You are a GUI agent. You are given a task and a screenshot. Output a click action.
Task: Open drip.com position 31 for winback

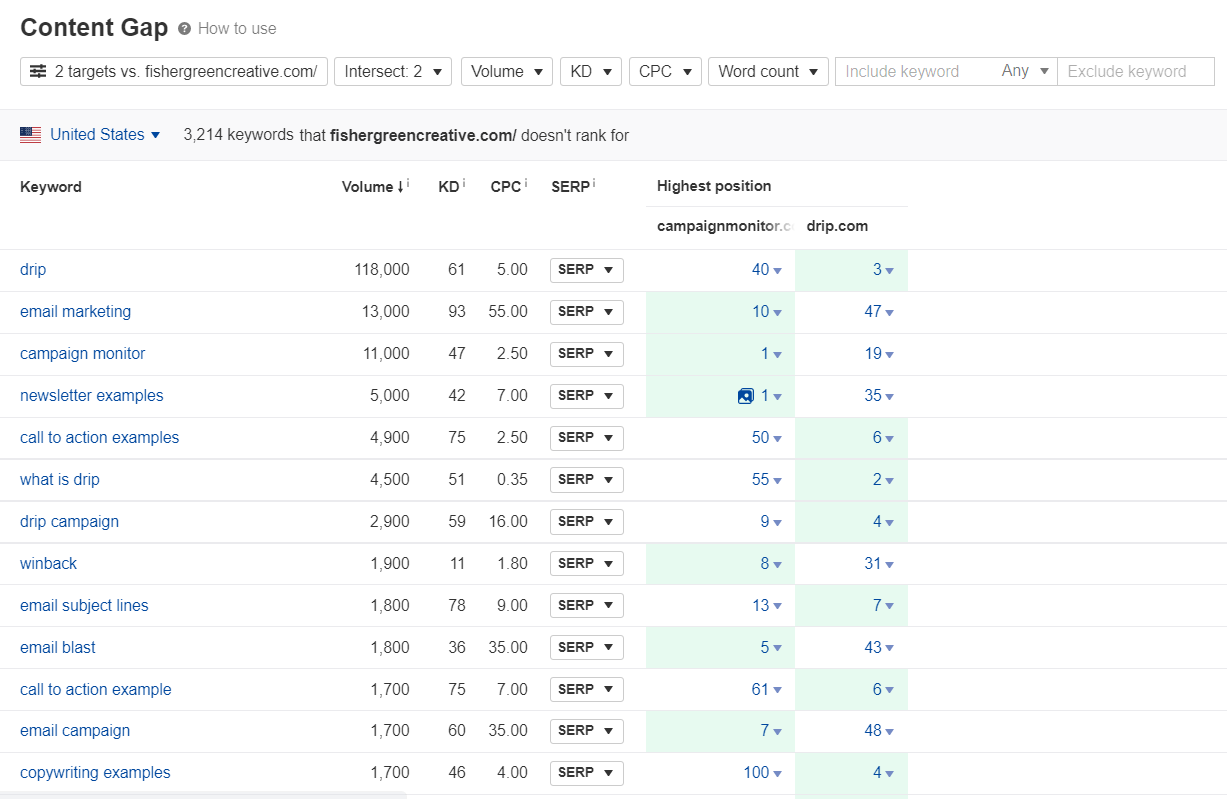[x=879, y=564]
